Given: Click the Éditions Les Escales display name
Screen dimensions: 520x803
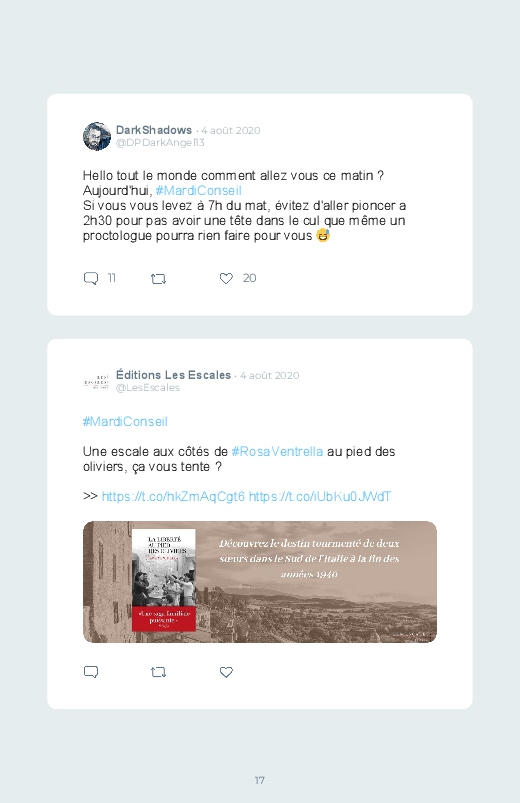Looking at the screenshot, I should coord(173,375).
